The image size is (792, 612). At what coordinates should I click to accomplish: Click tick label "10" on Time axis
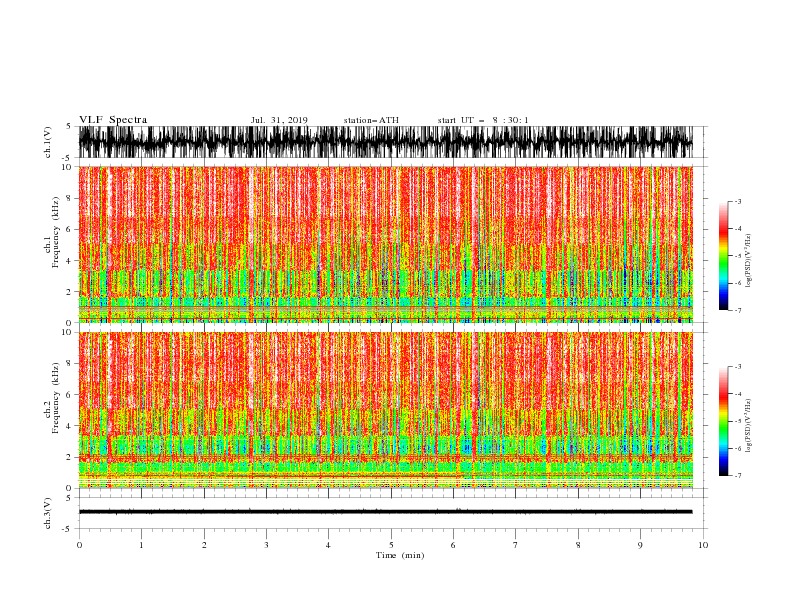(703, 545)
